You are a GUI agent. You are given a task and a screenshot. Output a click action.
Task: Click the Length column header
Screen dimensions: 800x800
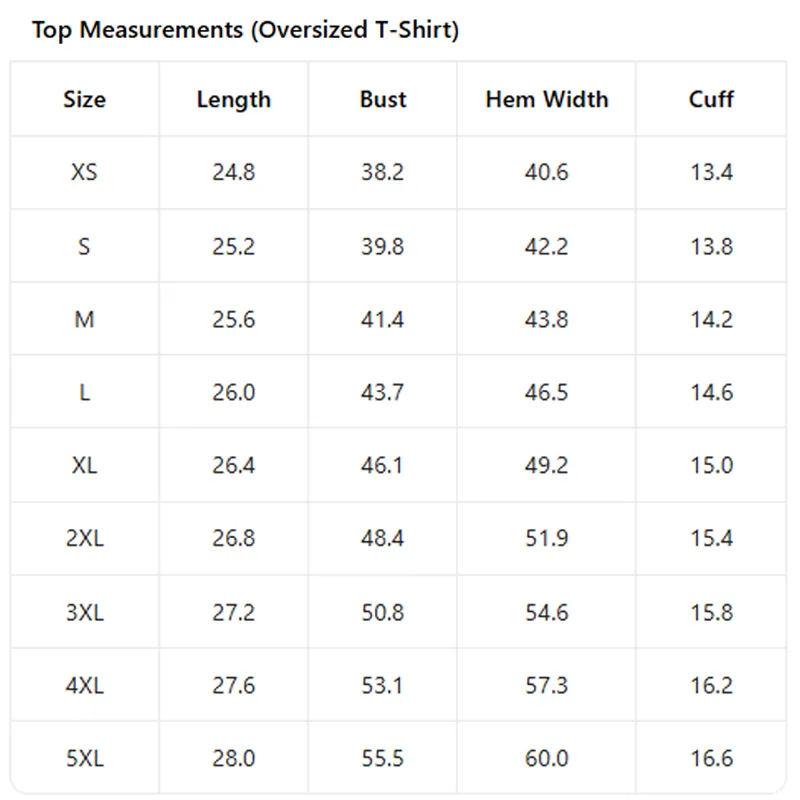point(233,100)
